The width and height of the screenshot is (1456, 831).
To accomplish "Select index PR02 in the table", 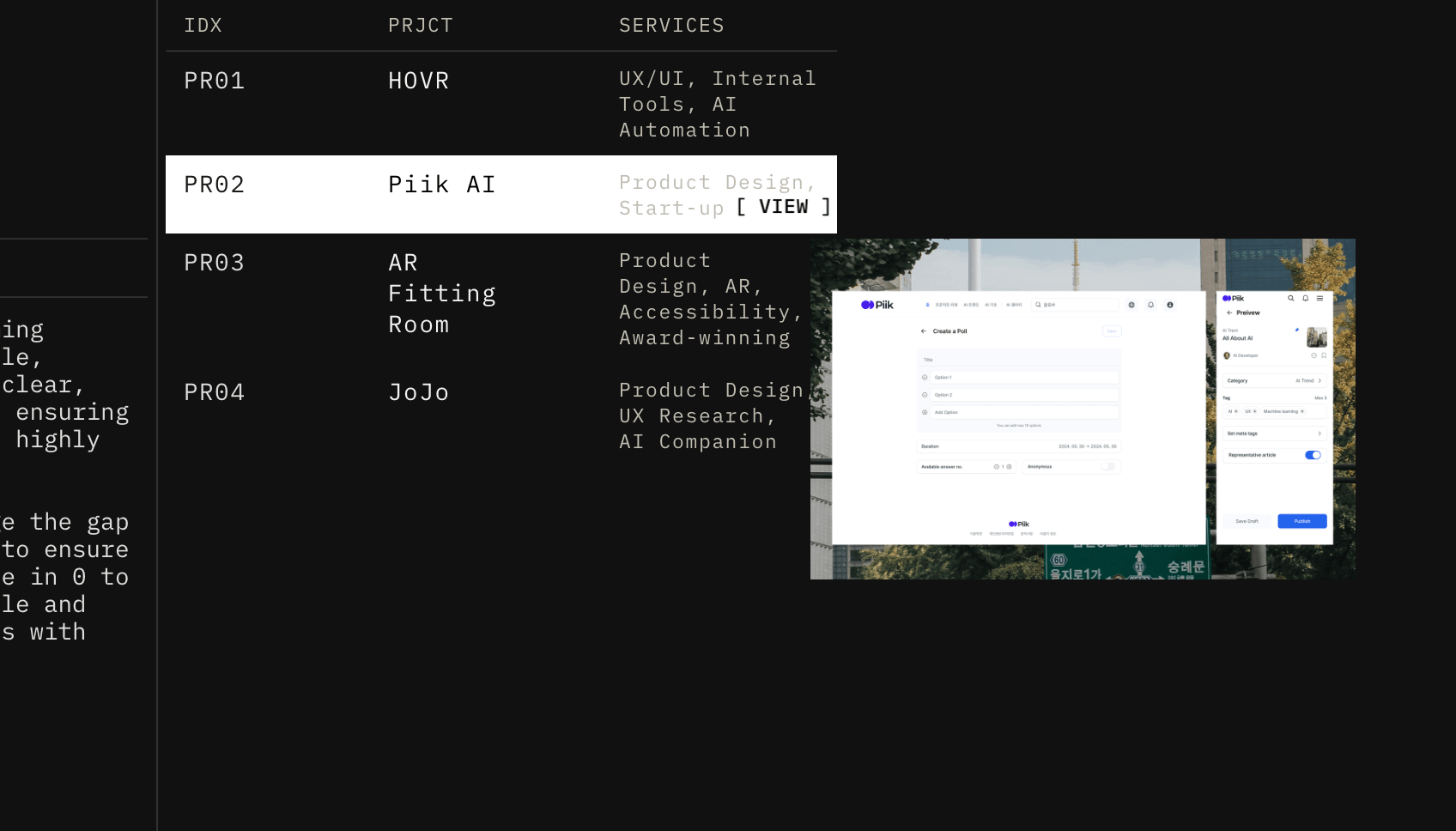I will click(x=215, y=185).
